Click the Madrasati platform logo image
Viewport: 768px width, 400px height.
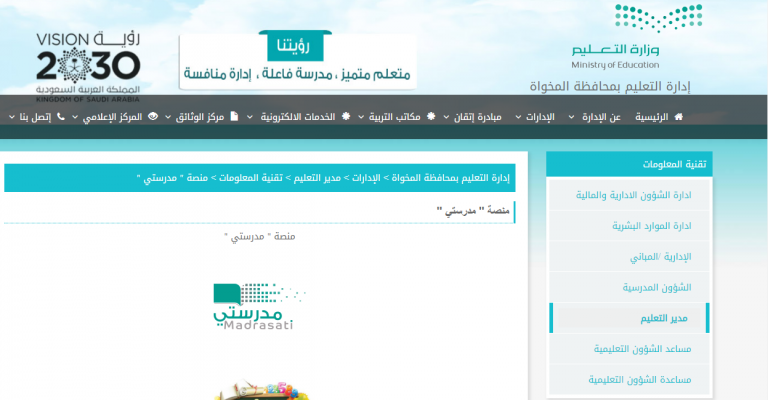(x=260, y=306)
